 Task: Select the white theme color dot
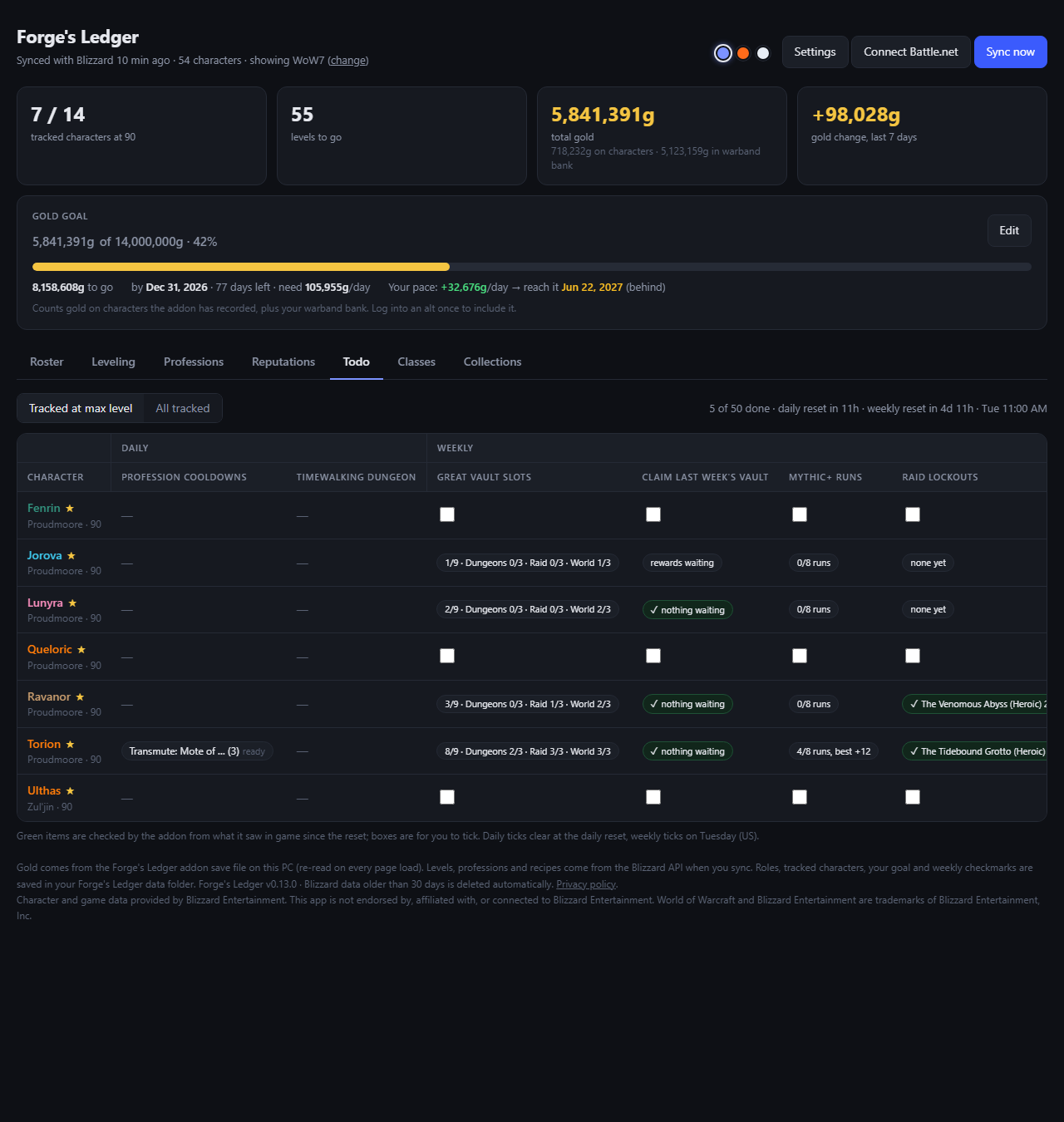point(763,53)
